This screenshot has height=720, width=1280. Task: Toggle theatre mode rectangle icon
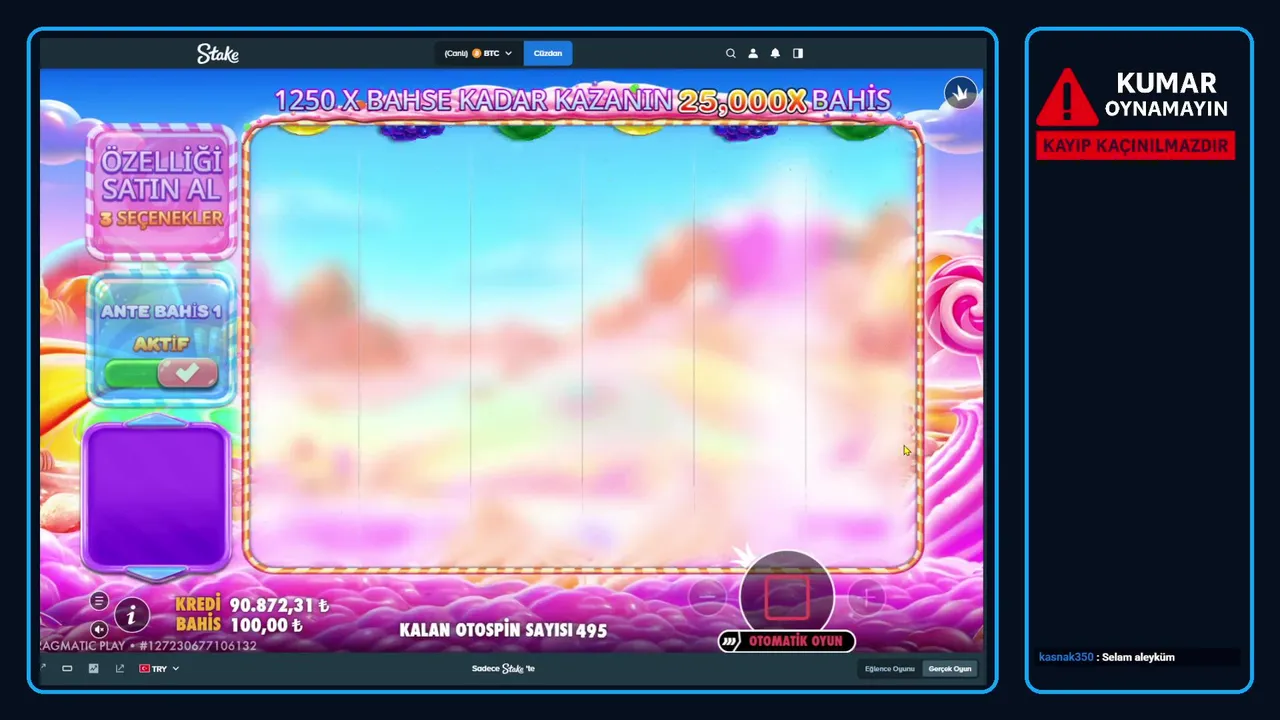pos(67,668)
